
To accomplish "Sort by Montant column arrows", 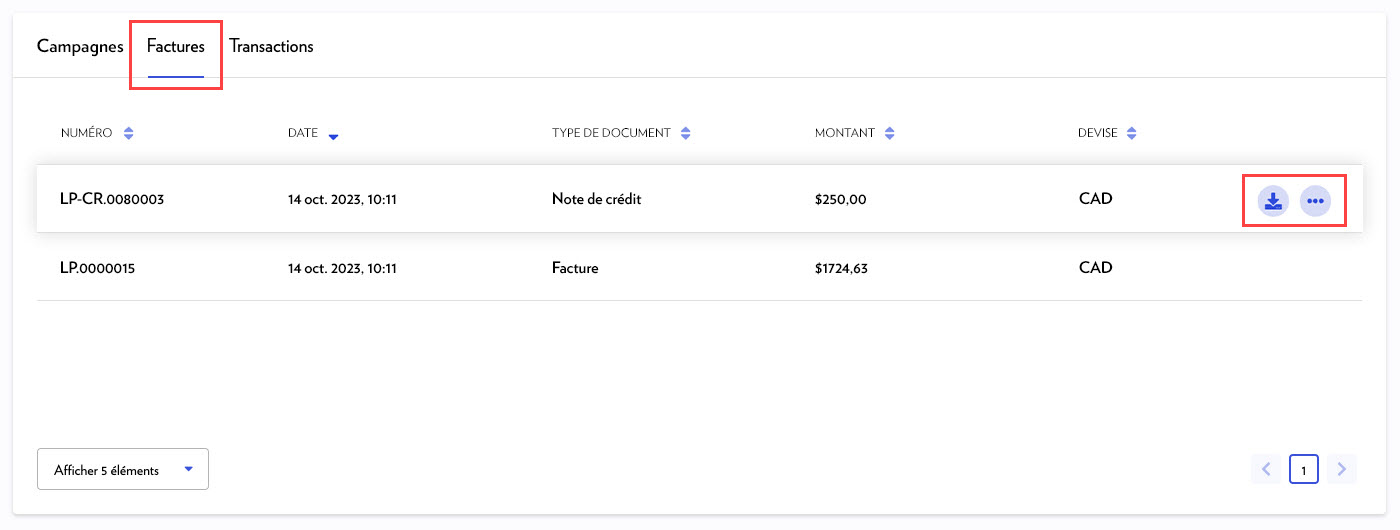I will [889, 133].
